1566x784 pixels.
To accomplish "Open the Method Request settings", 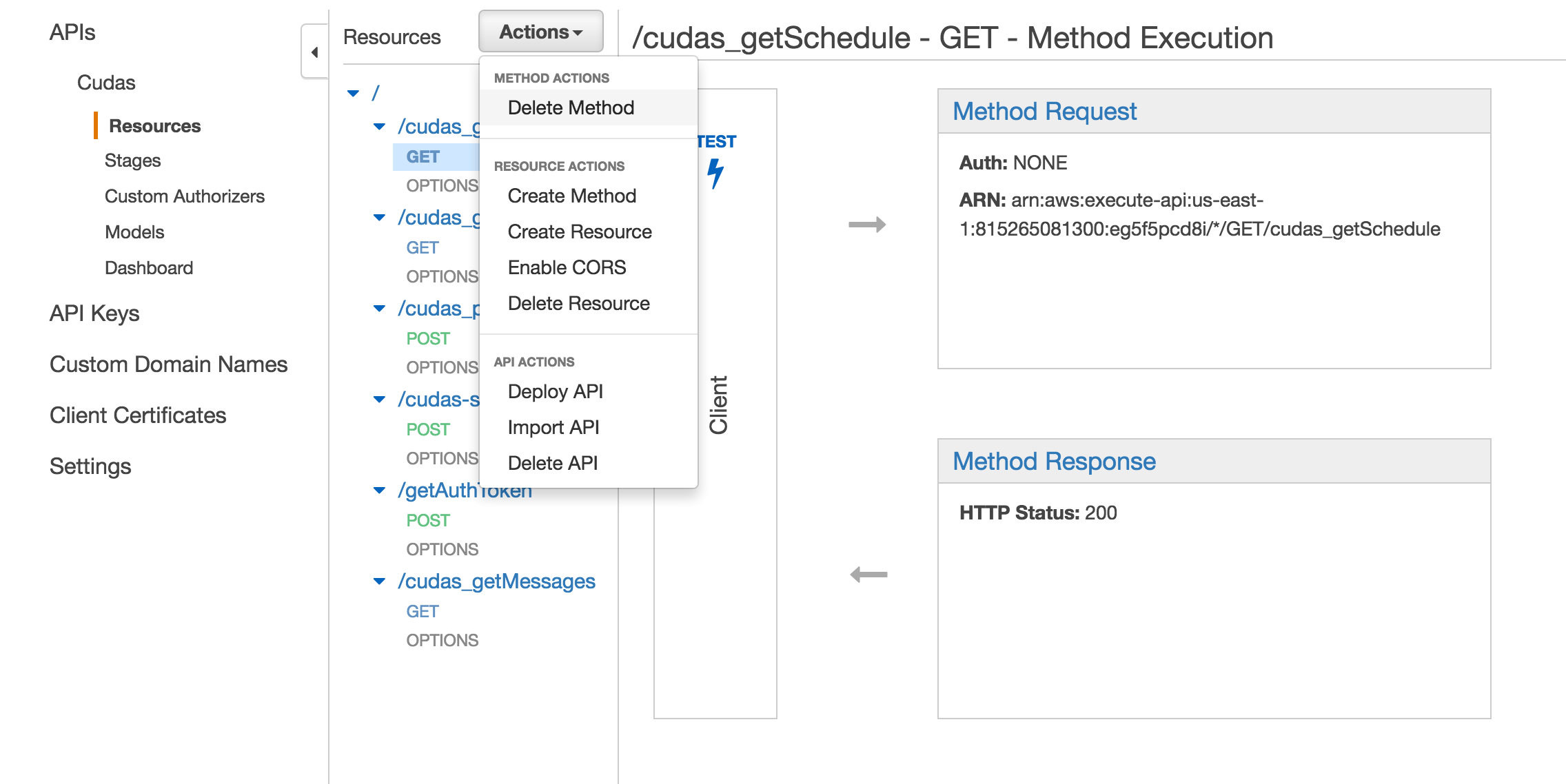I will [1045, 111].
